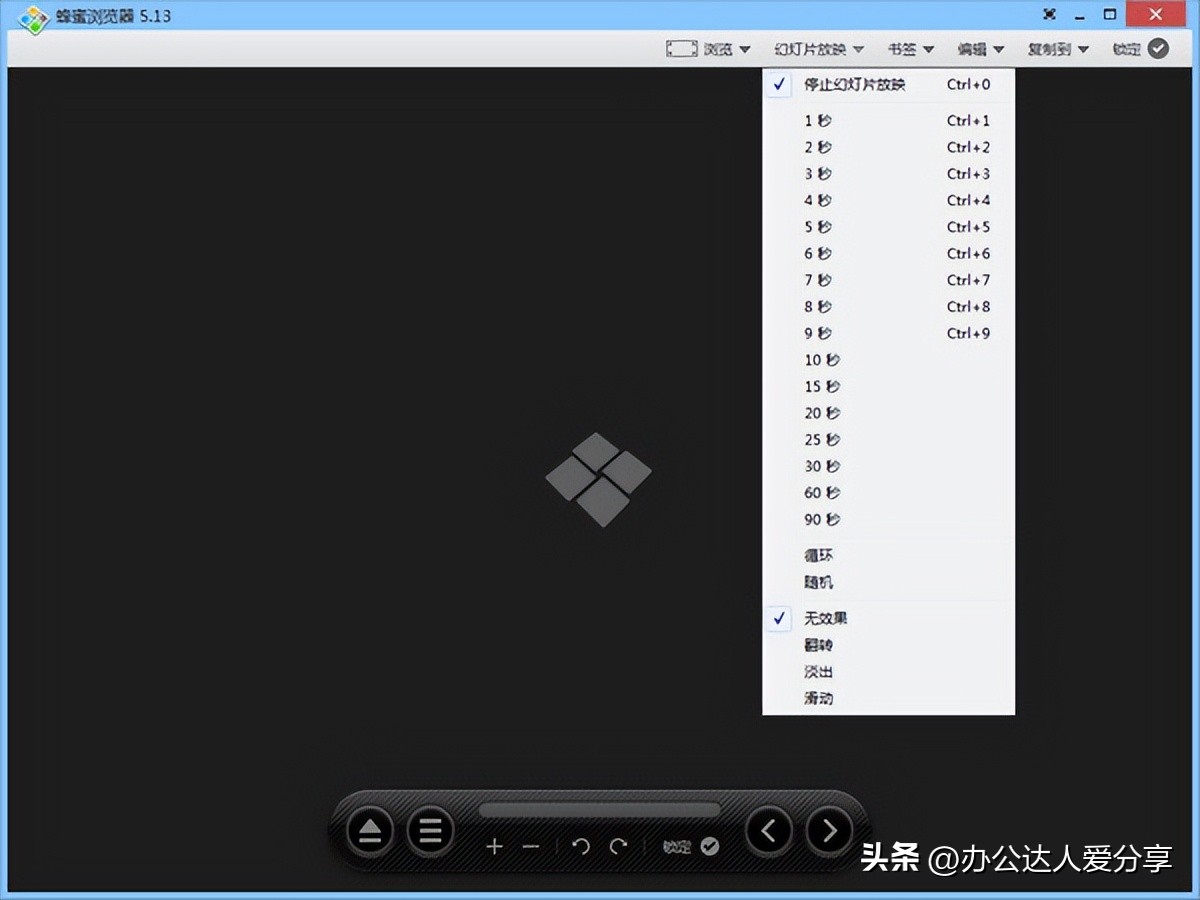
Task: Open the hamburger menu on the control bar
Action: [430, 830]
